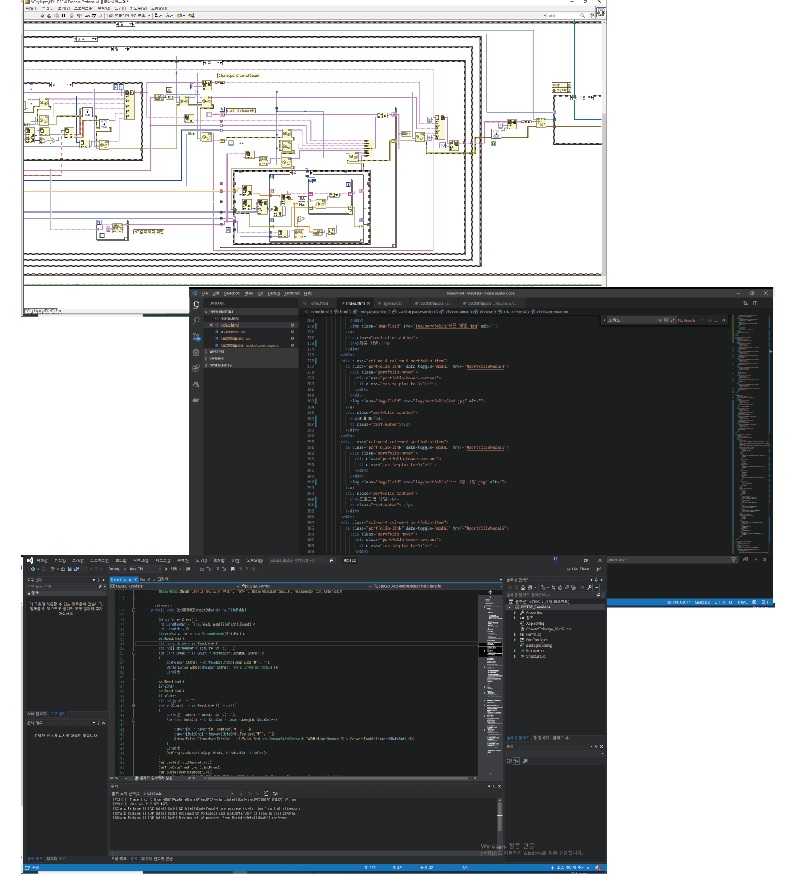Screen dimensions: 788x876
Task: Open Terminal menu in VS Code
Action: point(292,293)
